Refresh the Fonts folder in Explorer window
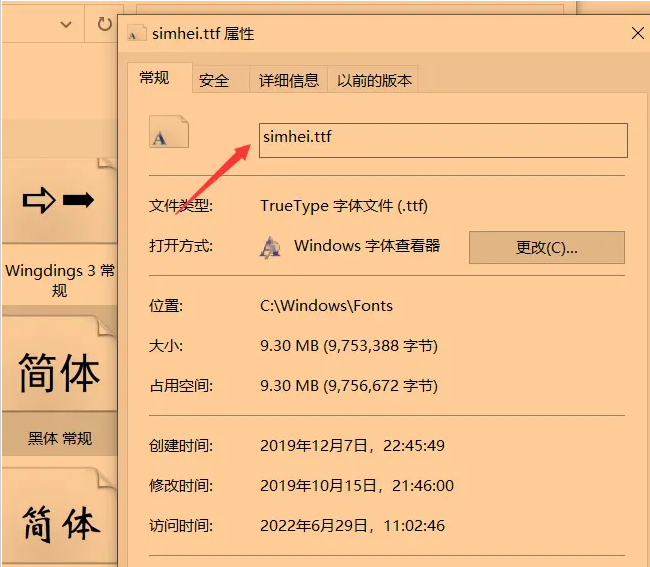The height and width of the screenshot is (567, 650). click(104, 24)
